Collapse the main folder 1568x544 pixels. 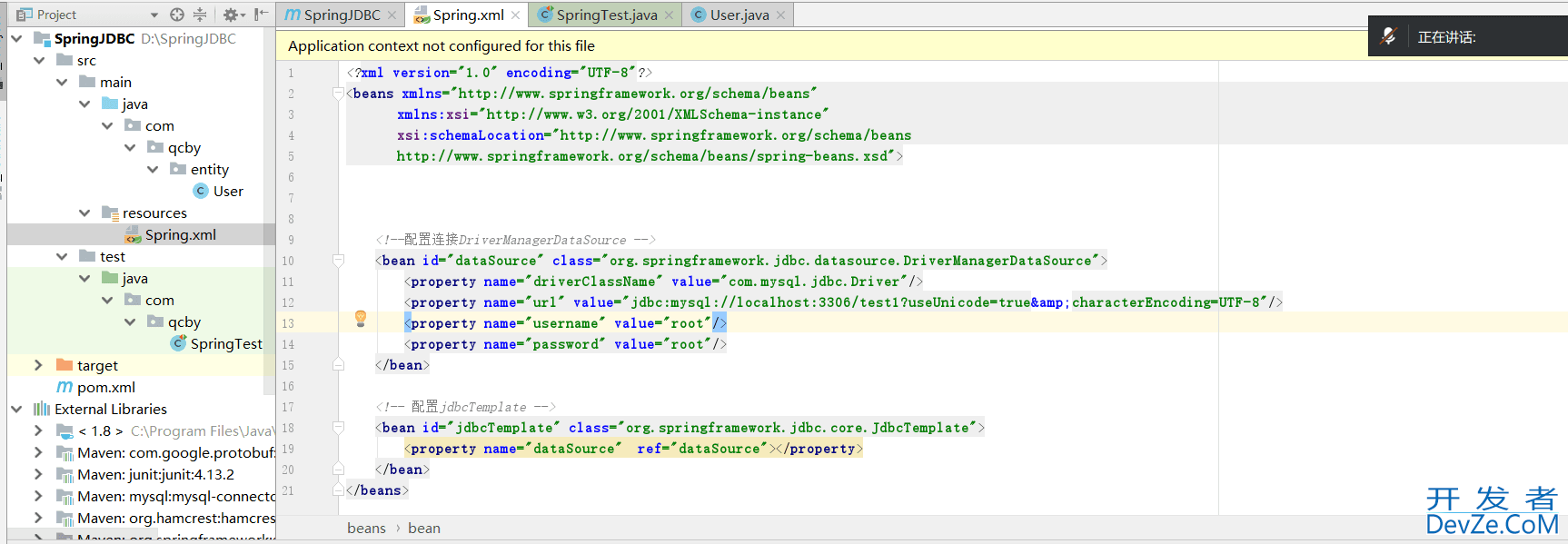pyautogui.click(x=62, y=82)
